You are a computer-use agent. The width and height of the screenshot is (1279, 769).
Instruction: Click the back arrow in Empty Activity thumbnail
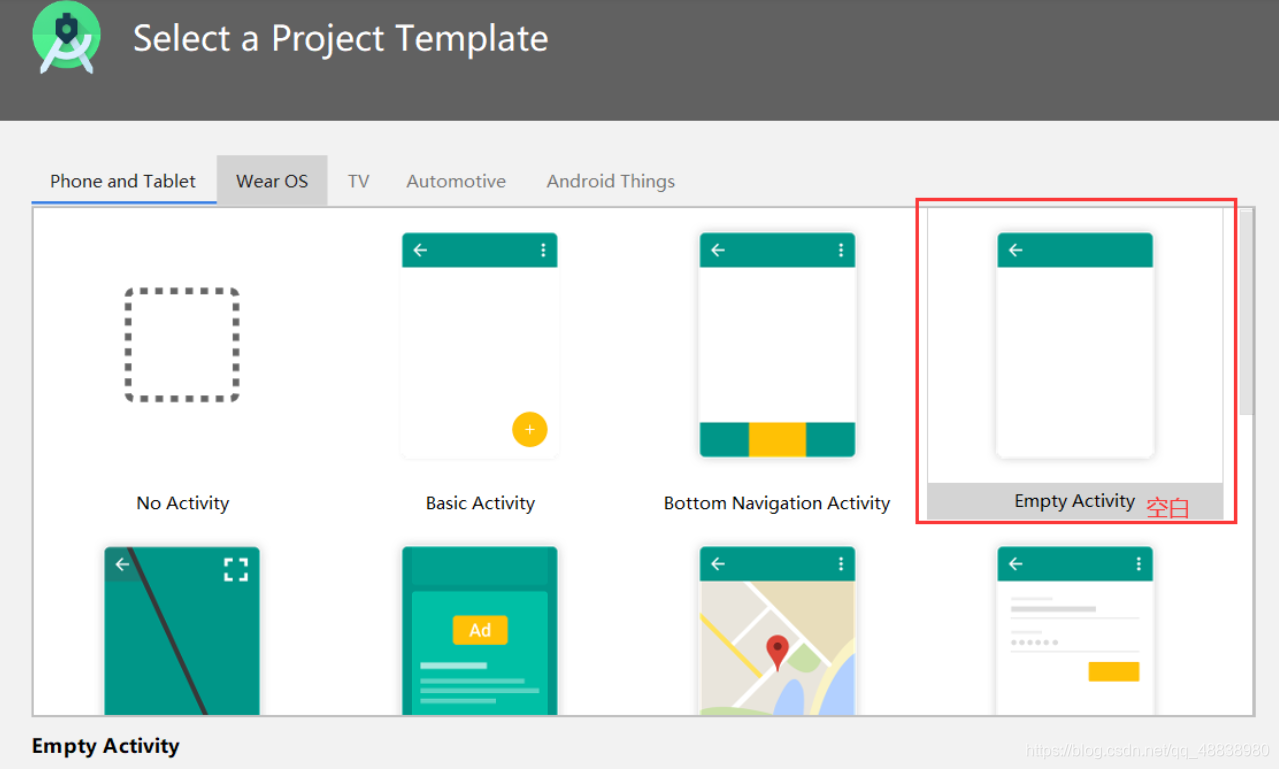1016,250
